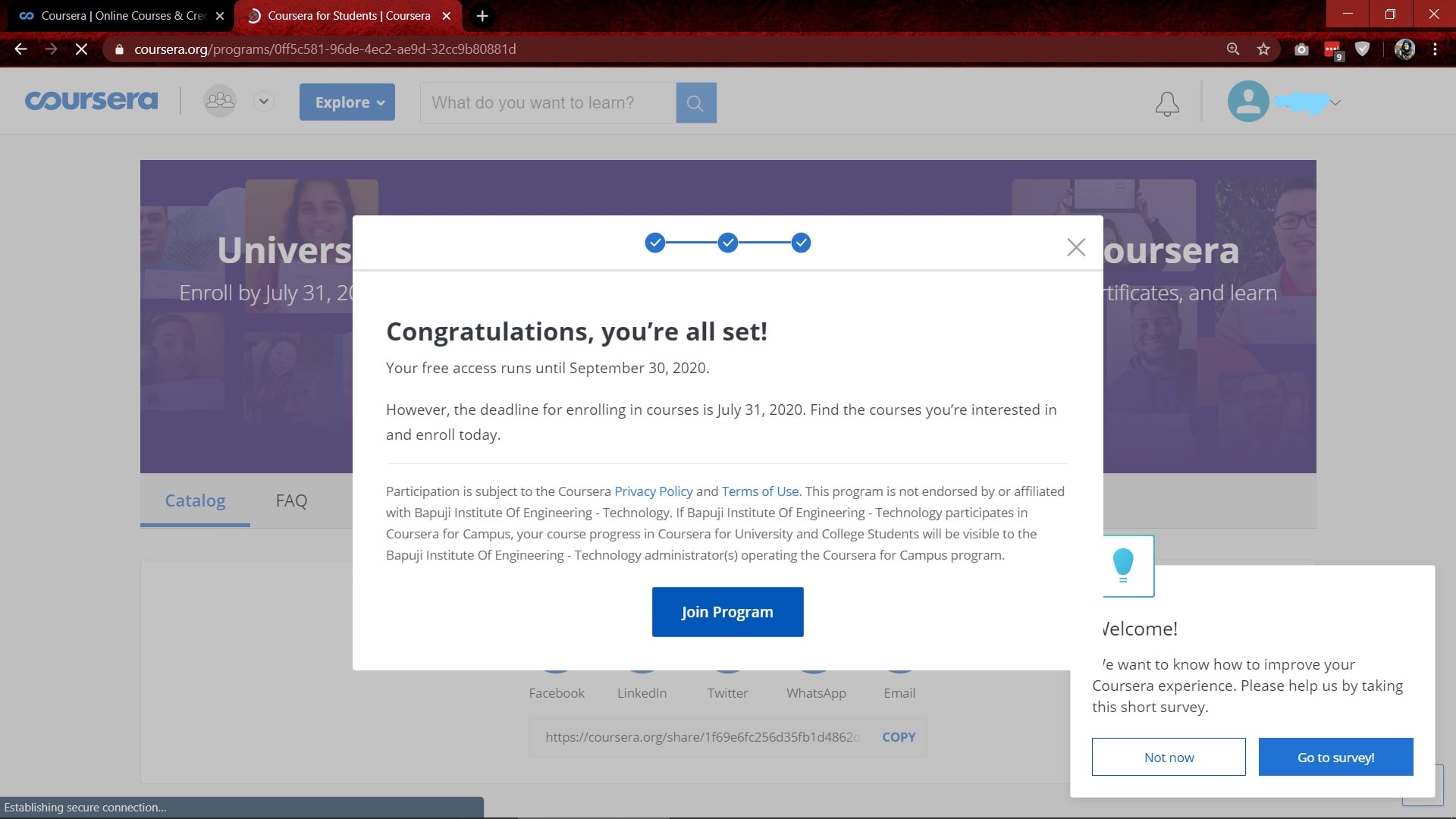
Task: Expand the Explore dropdown
Action: pyautogui.click(x=347, y=102)
